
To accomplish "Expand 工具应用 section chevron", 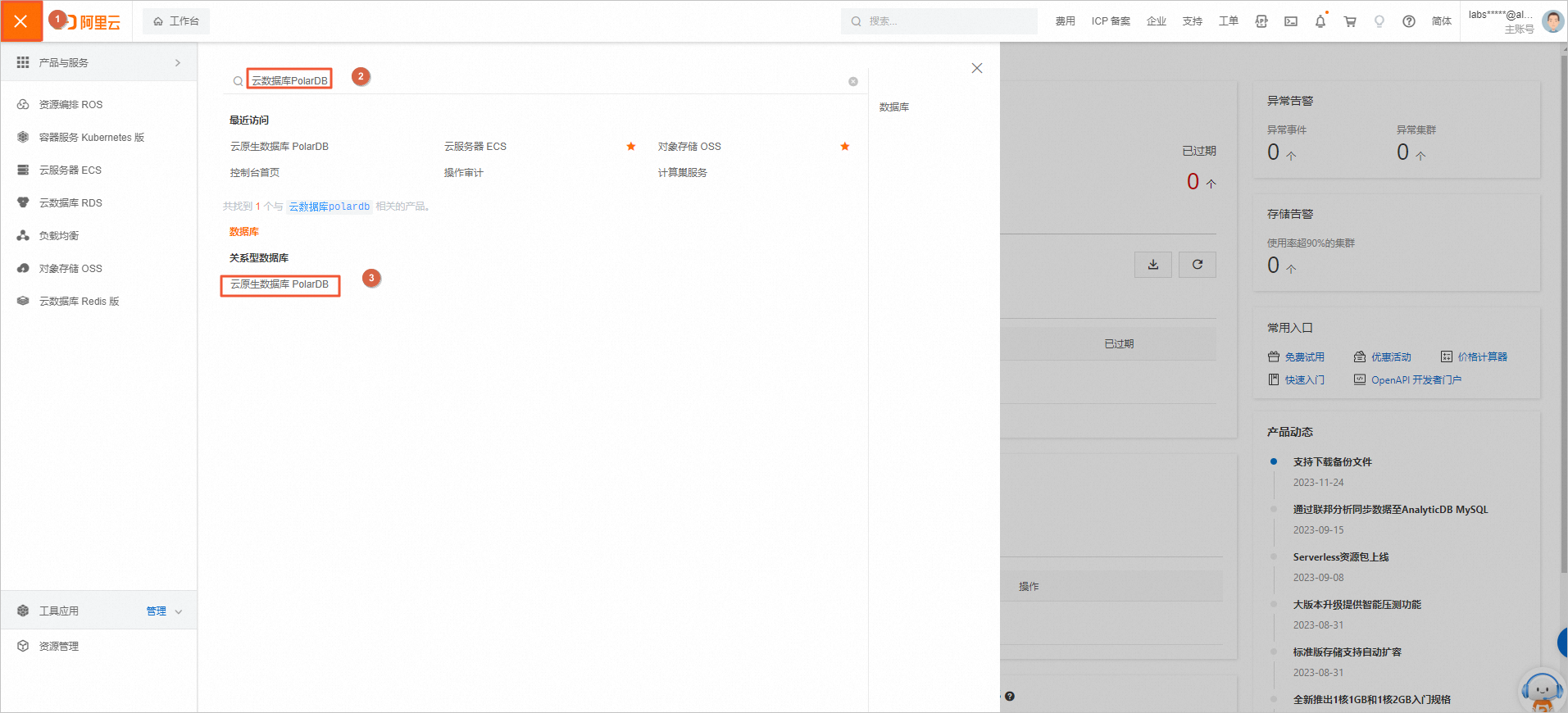I will pos(179,611).
